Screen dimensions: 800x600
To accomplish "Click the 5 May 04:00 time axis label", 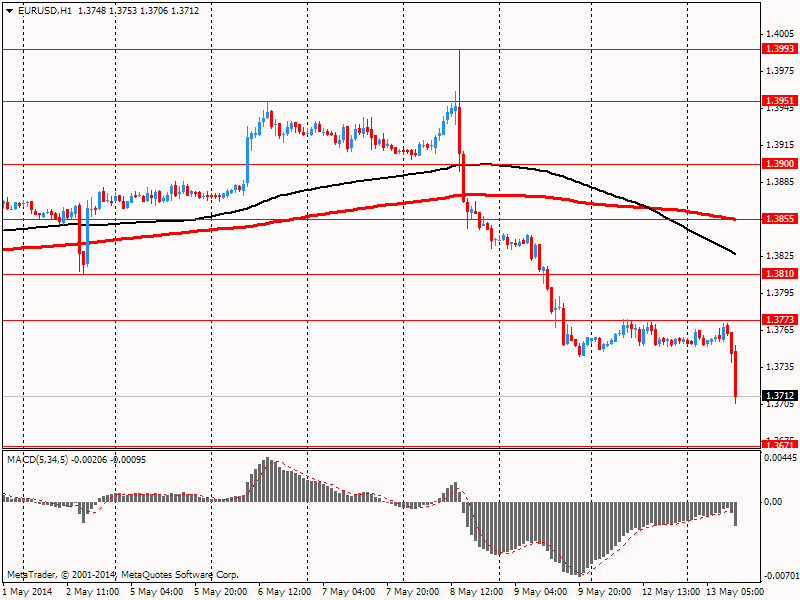I will [x=156, y=592].
